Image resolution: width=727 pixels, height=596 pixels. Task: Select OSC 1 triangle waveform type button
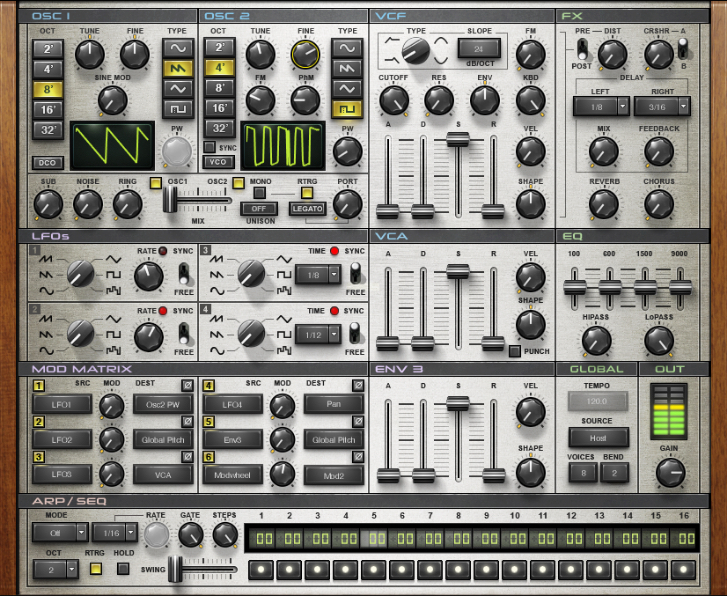coord(178,89)
